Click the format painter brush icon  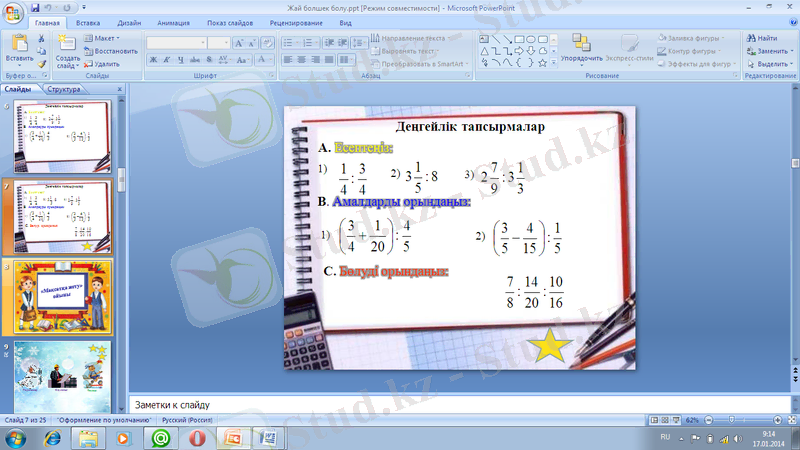point(41,62)
